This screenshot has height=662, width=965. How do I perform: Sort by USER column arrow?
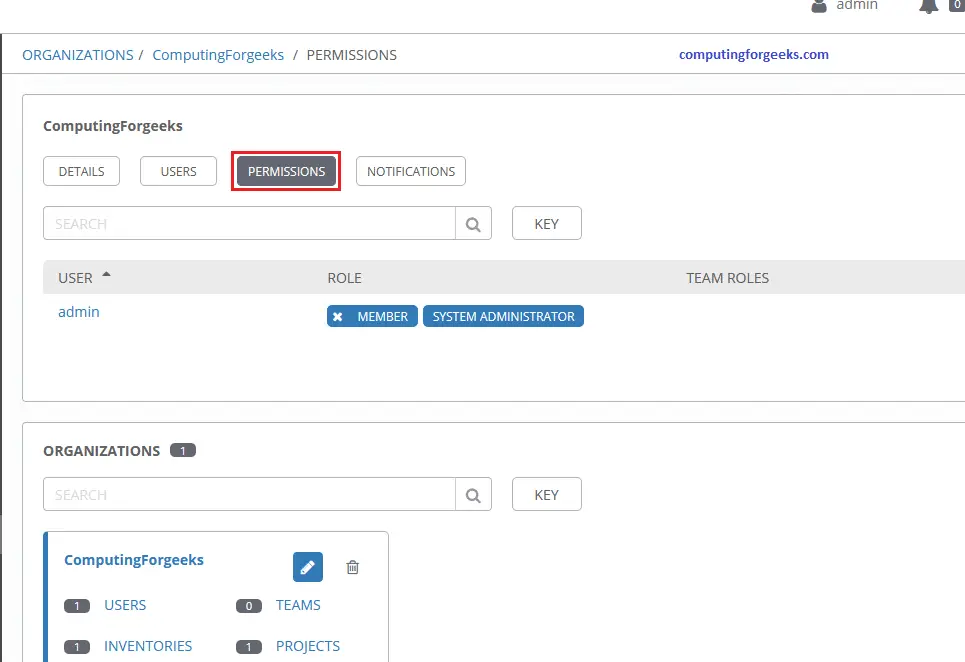[106, 274]
